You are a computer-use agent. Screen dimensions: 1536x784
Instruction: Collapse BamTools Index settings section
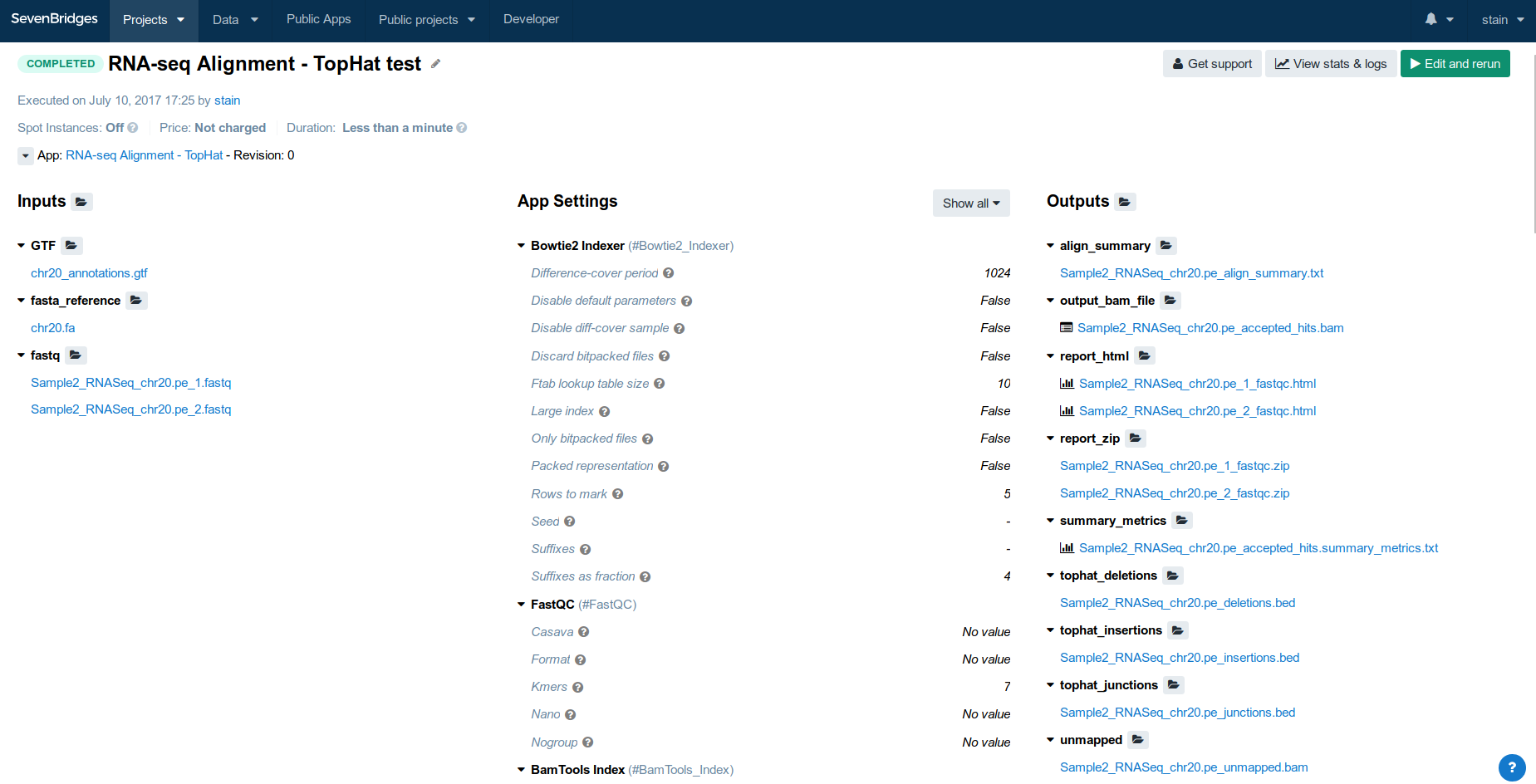coord(522,770)
